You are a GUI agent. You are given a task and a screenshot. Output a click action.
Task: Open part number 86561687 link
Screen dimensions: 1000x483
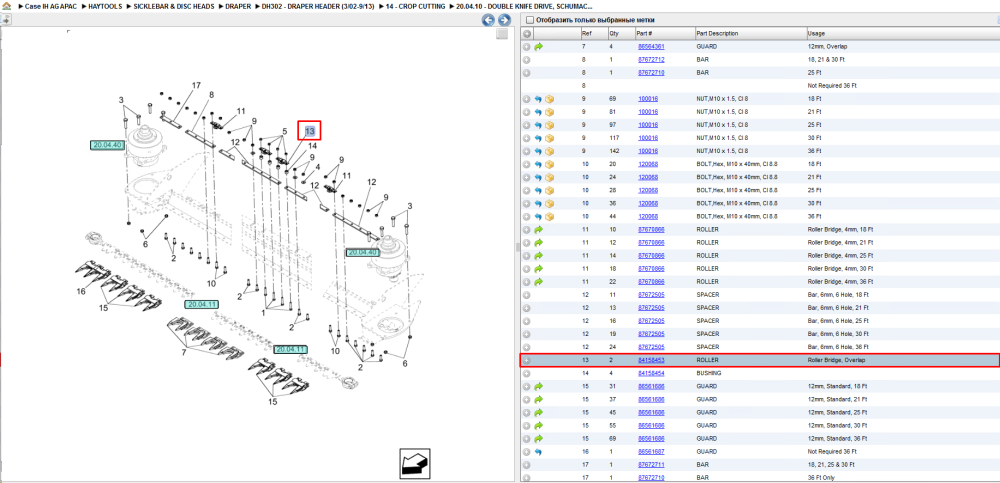coord(651,452)
